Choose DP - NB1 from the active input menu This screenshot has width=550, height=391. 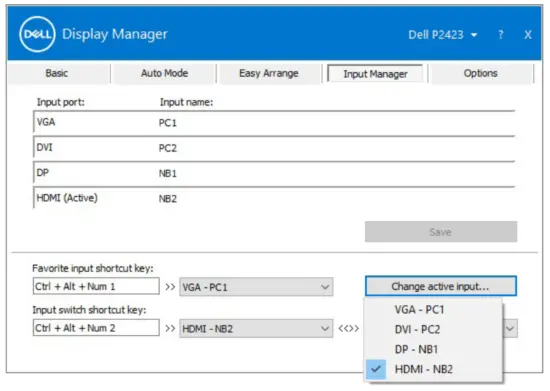pyautogui.click(x=433, y=349)
